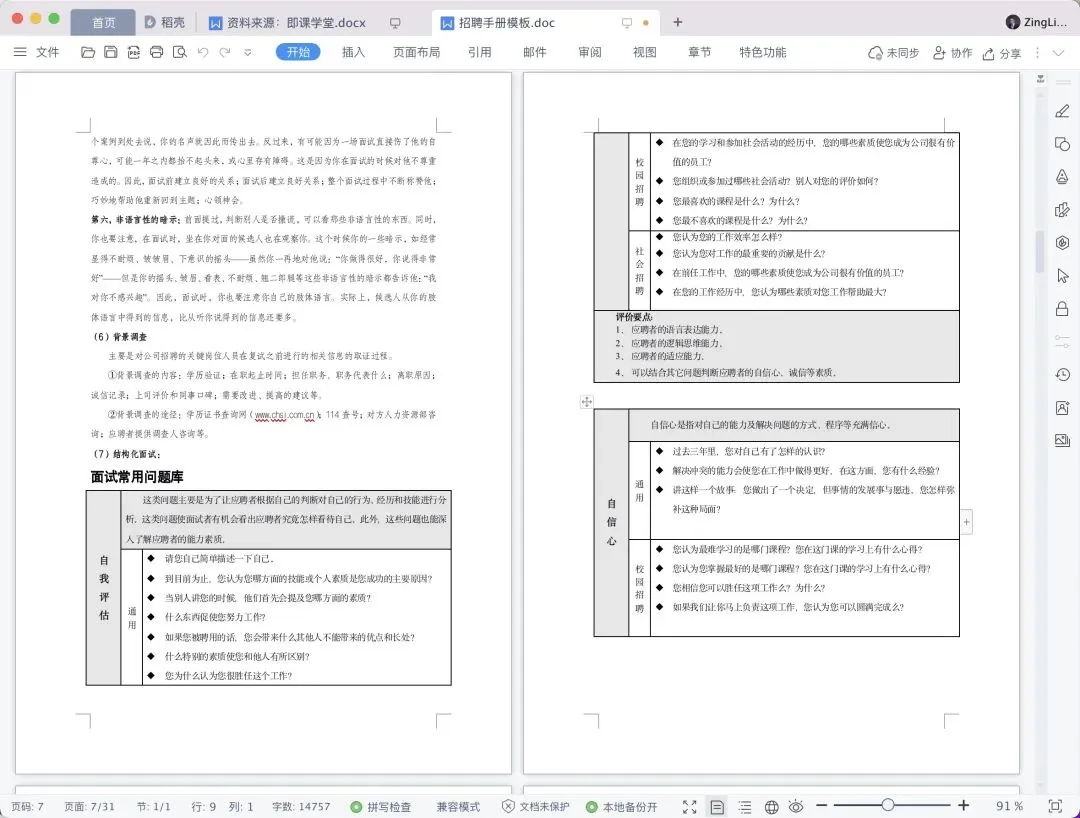Open the 资料来源：即课学堂.docx document tab
The width and height of the screenshot is (1080, 818).
pyautogui.click(x=297, y=23)
